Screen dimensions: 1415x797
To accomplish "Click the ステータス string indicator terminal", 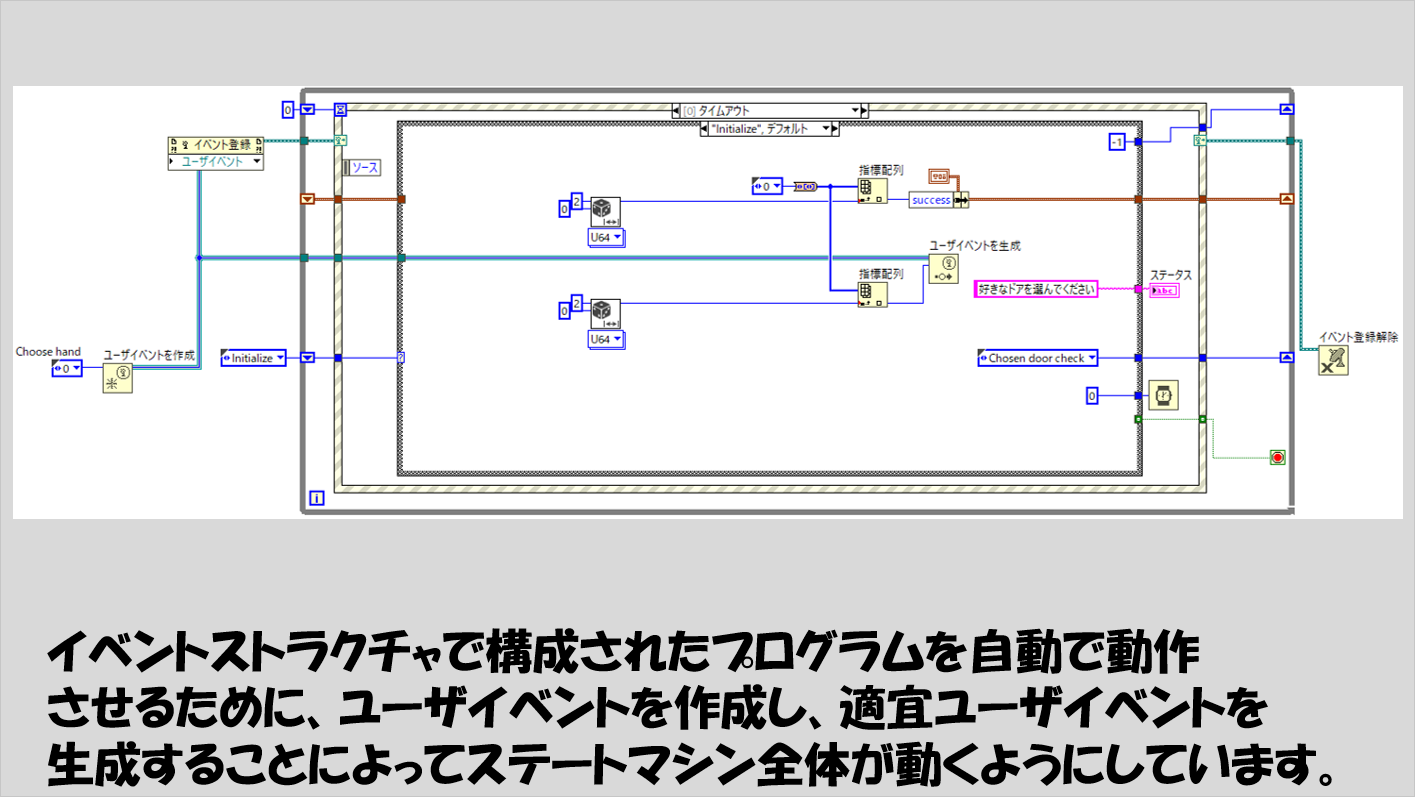I will (1164, 290).
